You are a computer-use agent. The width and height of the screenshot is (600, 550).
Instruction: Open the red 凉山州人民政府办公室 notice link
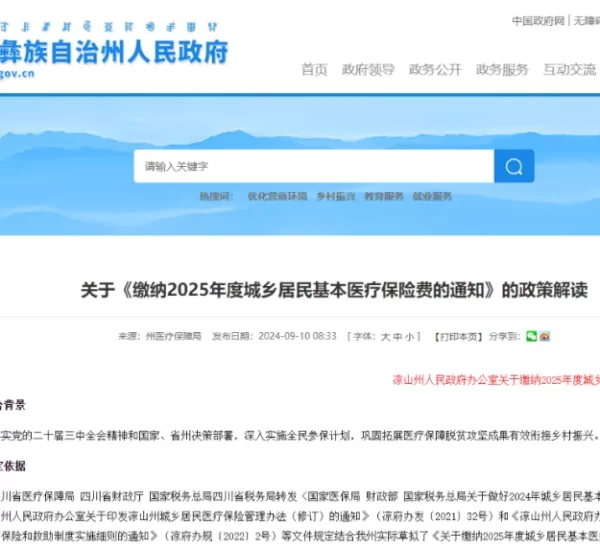point(496,380)
